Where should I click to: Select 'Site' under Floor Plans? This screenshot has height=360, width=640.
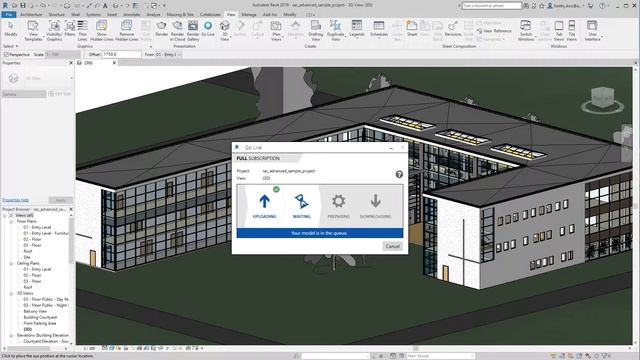pyautogui.click(x=27, y=258)
